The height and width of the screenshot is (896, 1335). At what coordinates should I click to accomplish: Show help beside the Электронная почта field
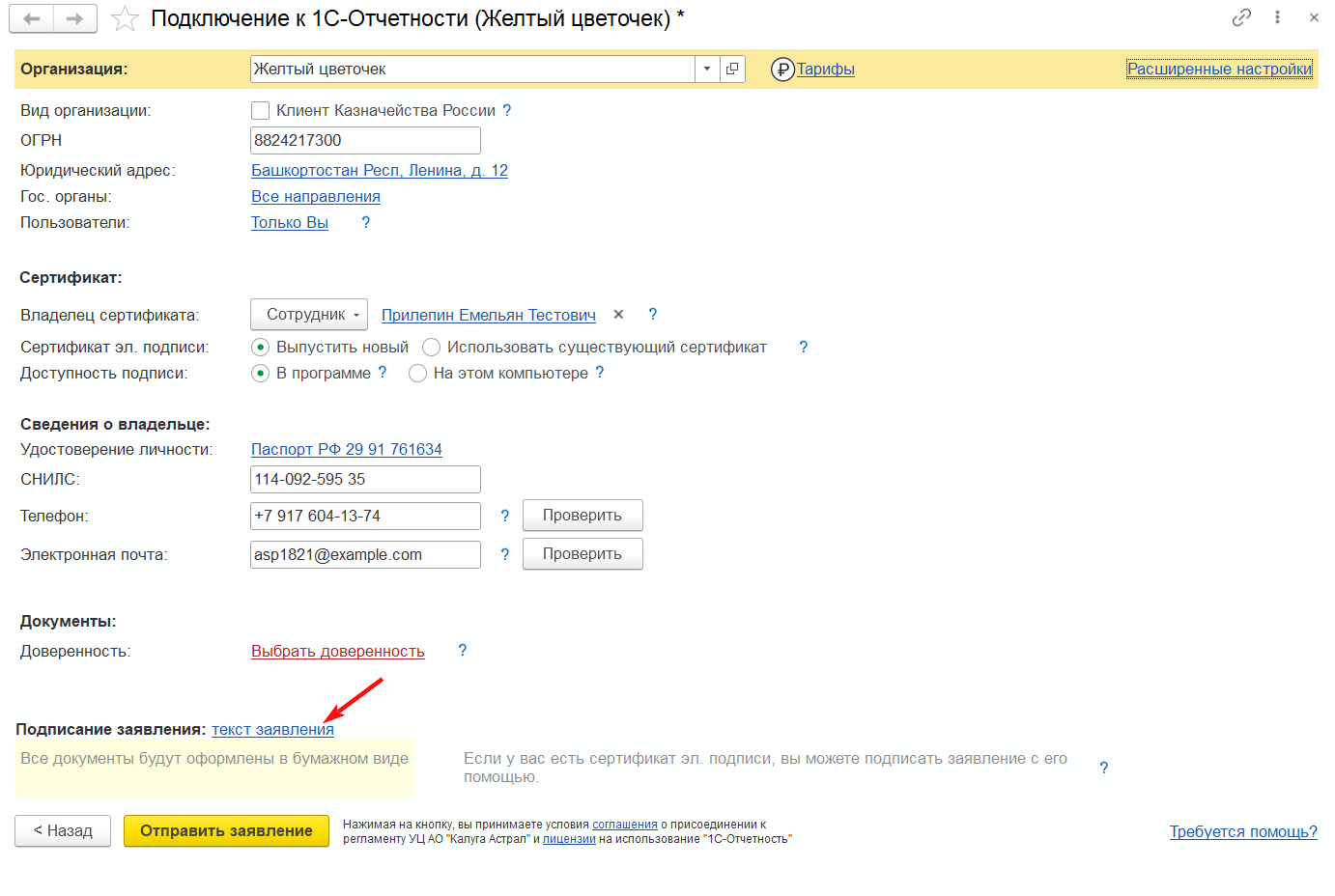[504, 554]
